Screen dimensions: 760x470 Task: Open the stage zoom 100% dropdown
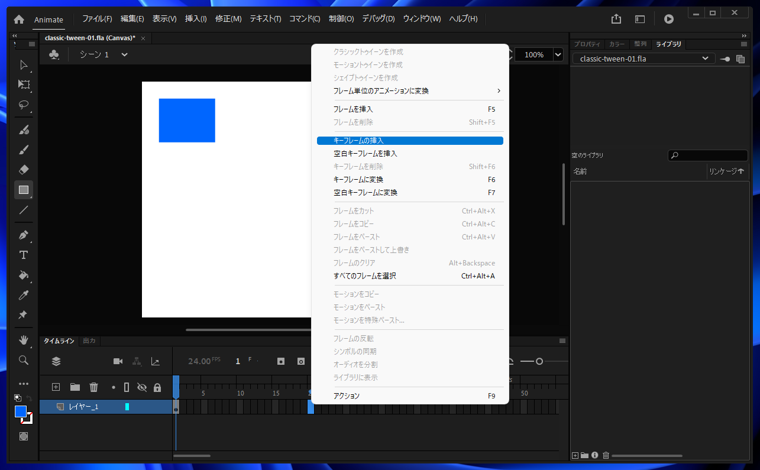(543, 55)
